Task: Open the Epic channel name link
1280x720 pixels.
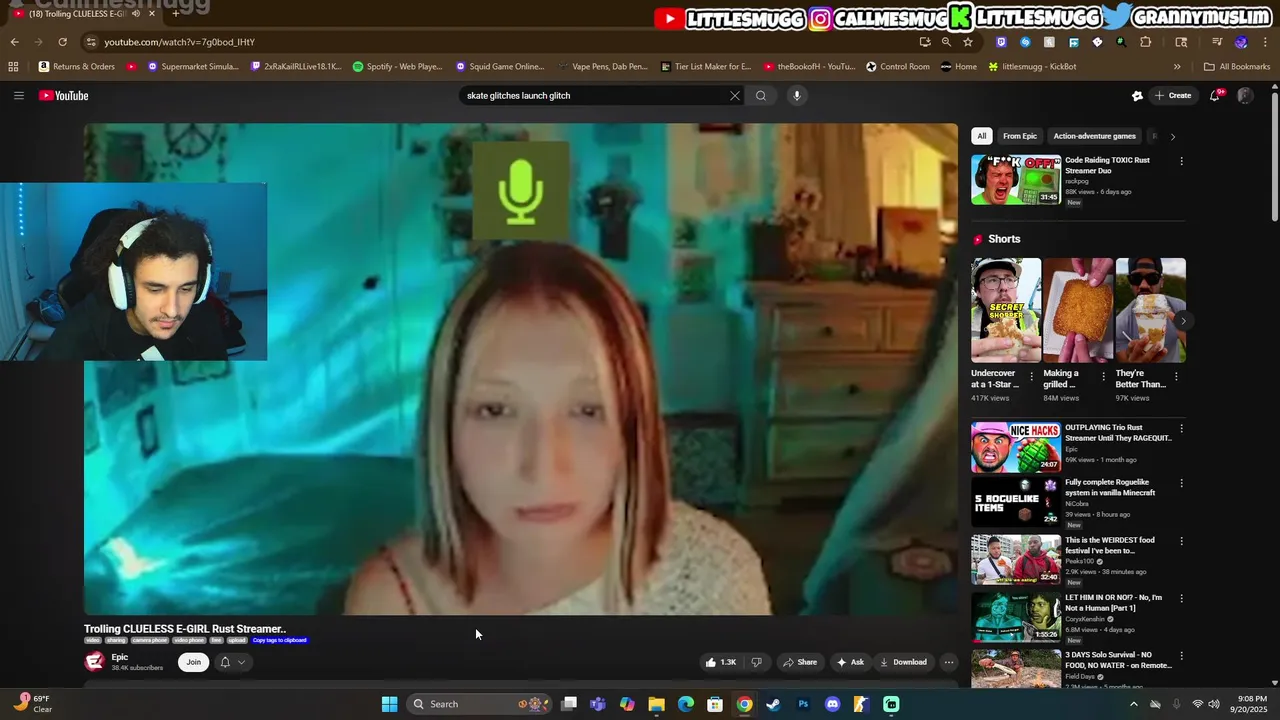Action: 120,657
